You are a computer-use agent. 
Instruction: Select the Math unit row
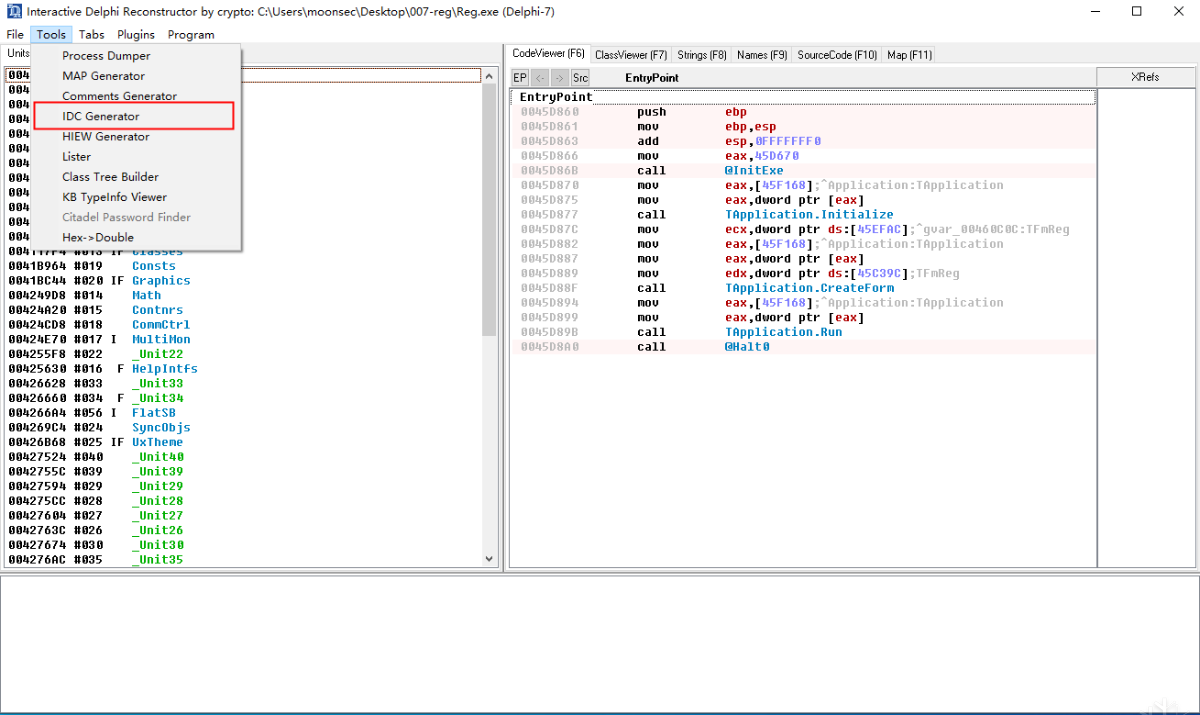[x=243, y=295]
